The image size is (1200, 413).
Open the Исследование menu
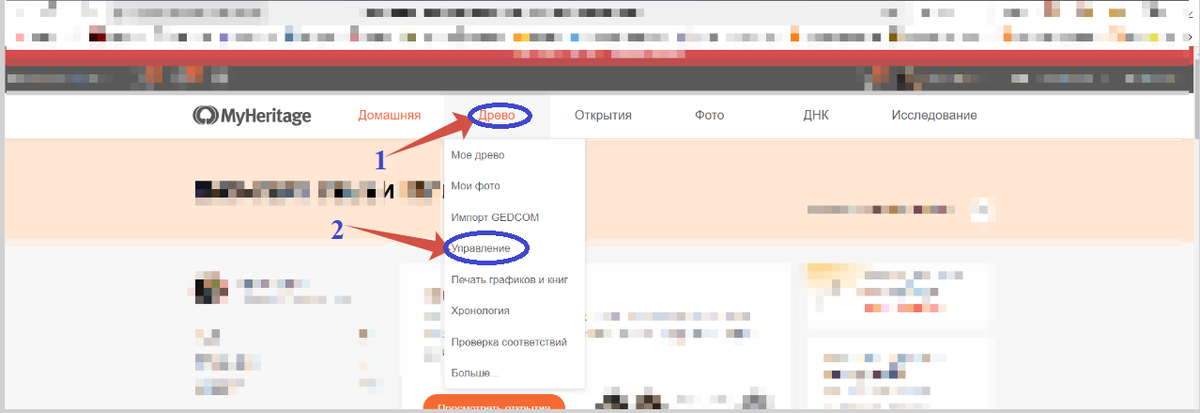coord(934,116)
